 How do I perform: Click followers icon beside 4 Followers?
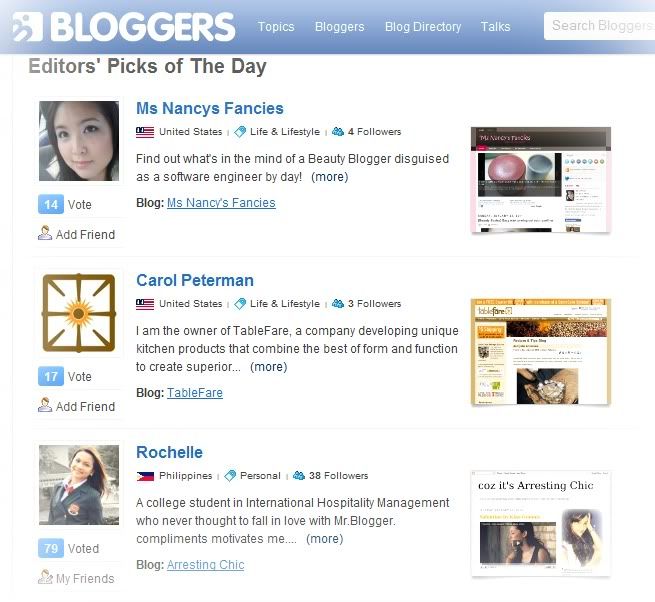point(338,132)
